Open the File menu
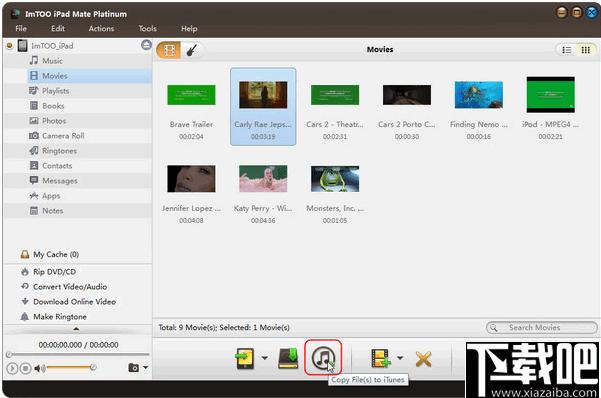 click(x=21, y=28)
